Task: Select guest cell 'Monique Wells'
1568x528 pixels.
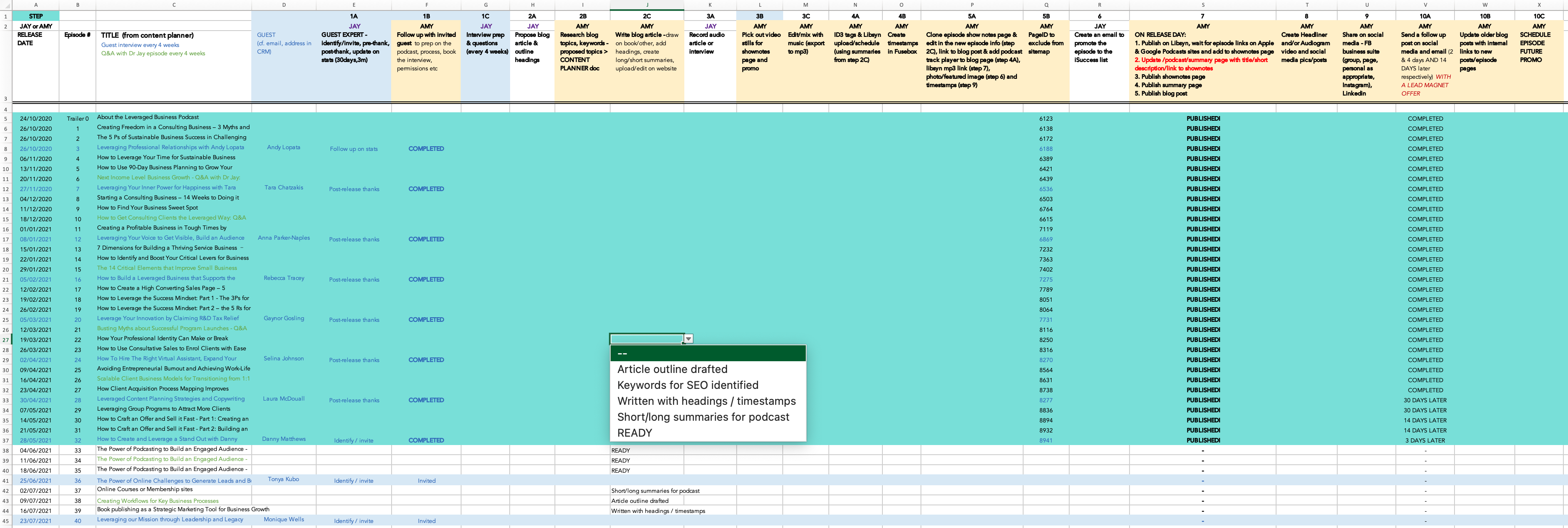Action: click(284, 520)
